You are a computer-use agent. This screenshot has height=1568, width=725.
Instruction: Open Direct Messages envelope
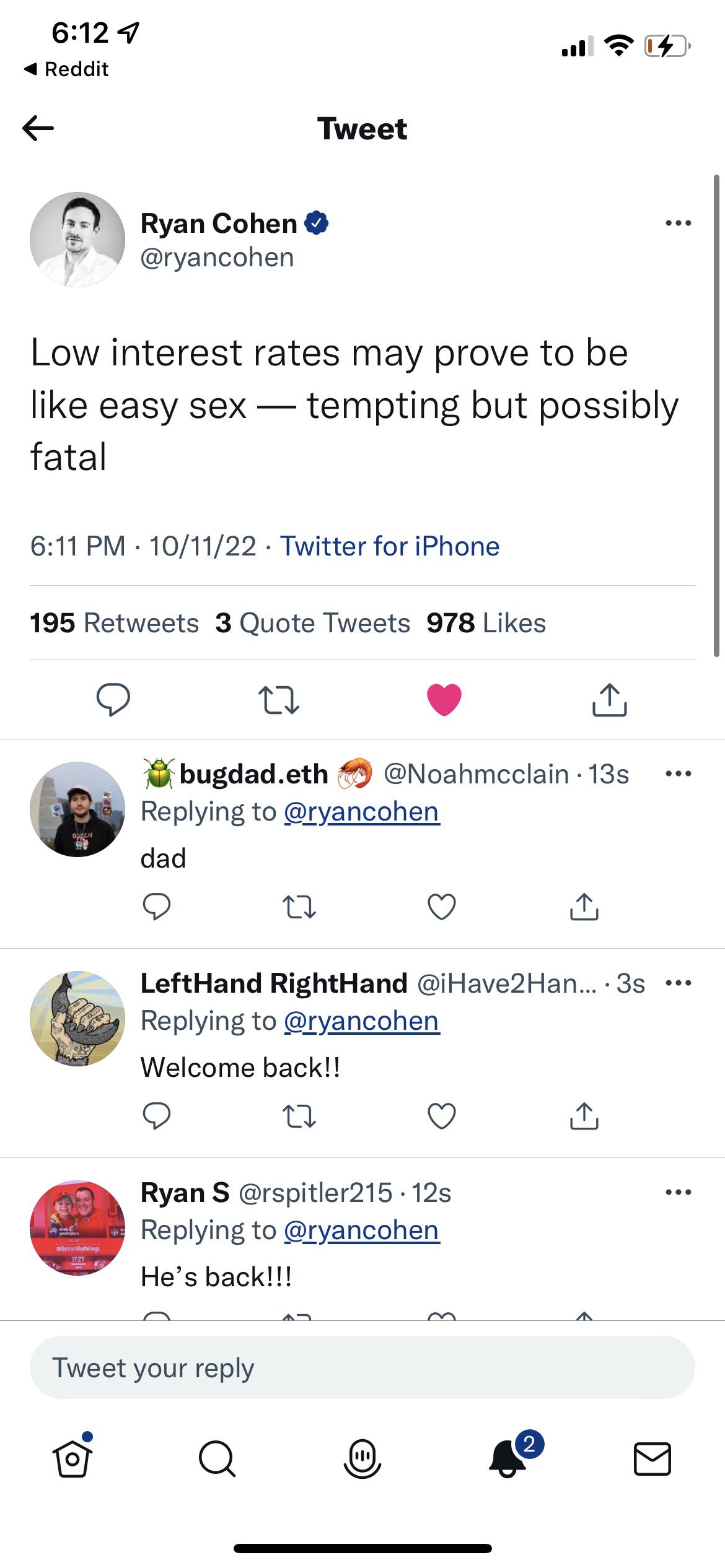[x=652, y=1458]
